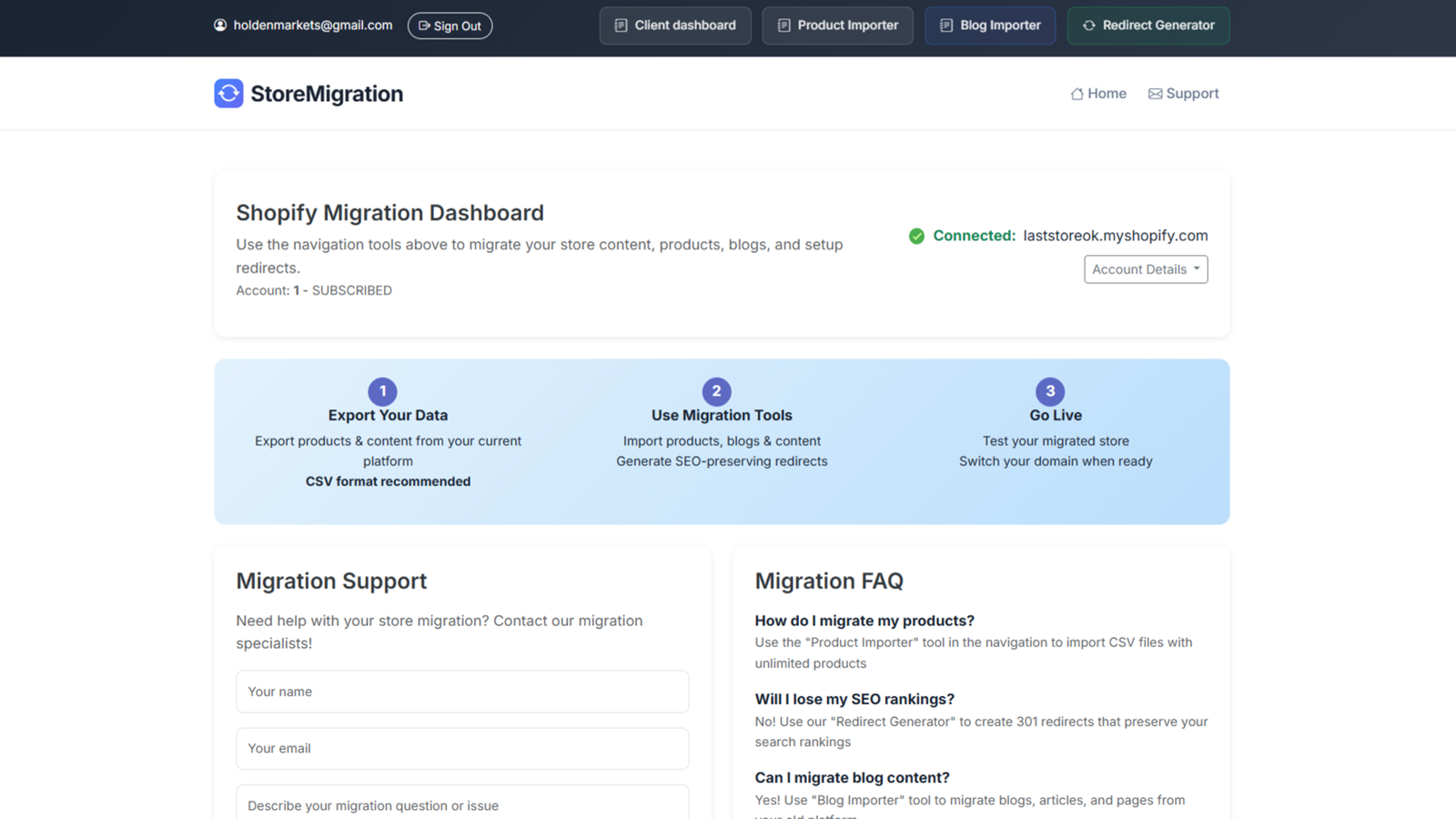Click the StoreMigration circular logo icon
1456x819 pixels.
pyautogui.click(x=228, y=93)
